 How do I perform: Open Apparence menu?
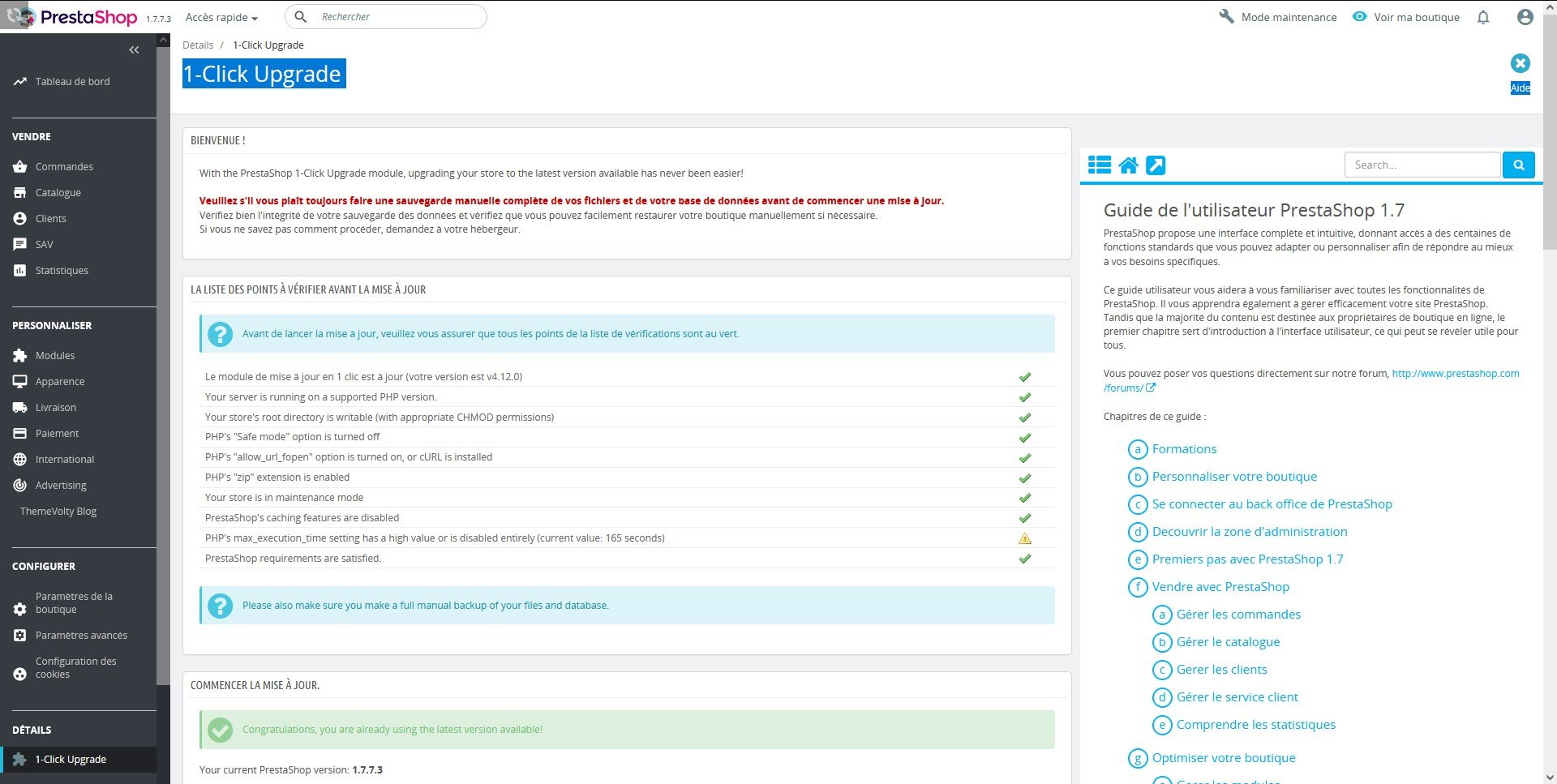click(x=59, y=382)
